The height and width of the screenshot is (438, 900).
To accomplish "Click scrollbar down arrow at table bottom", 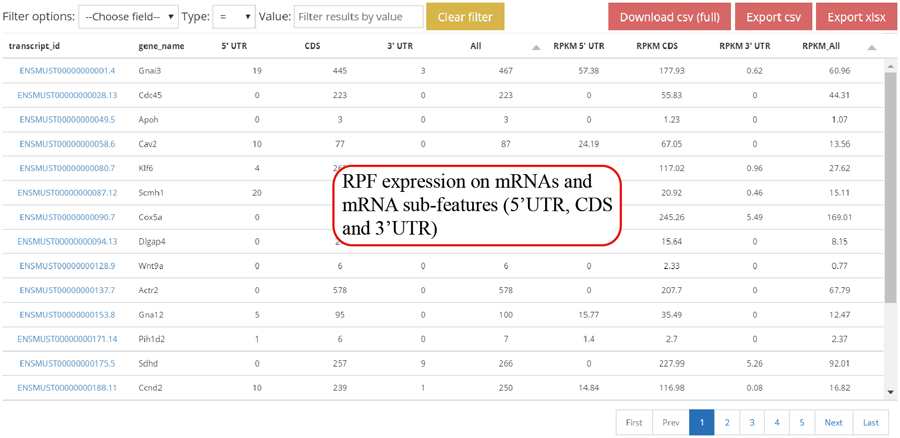I will pyautogui.click(x=889, y=392).
